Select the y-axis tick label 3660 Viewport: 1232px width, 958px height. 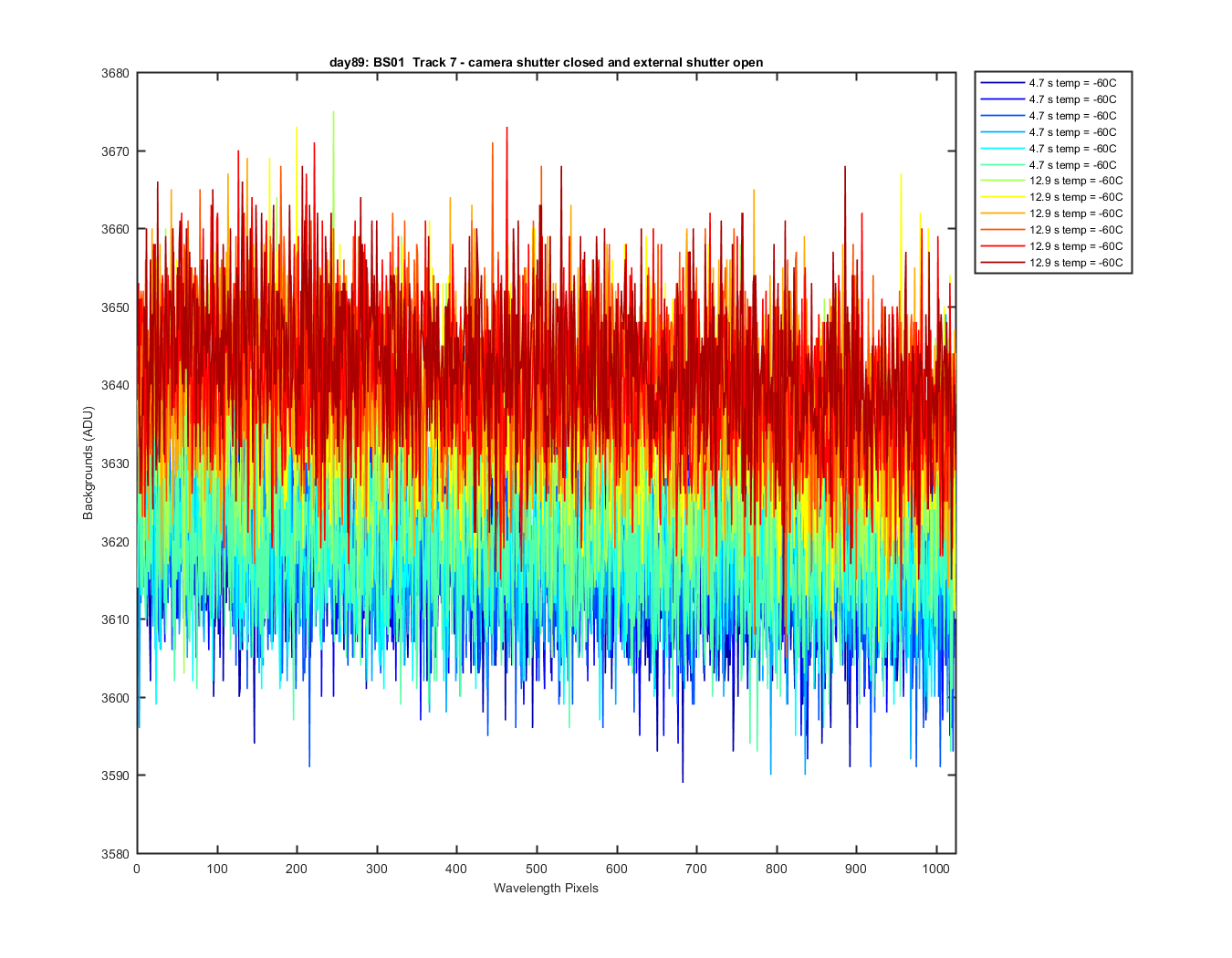(x=117, y=229)
